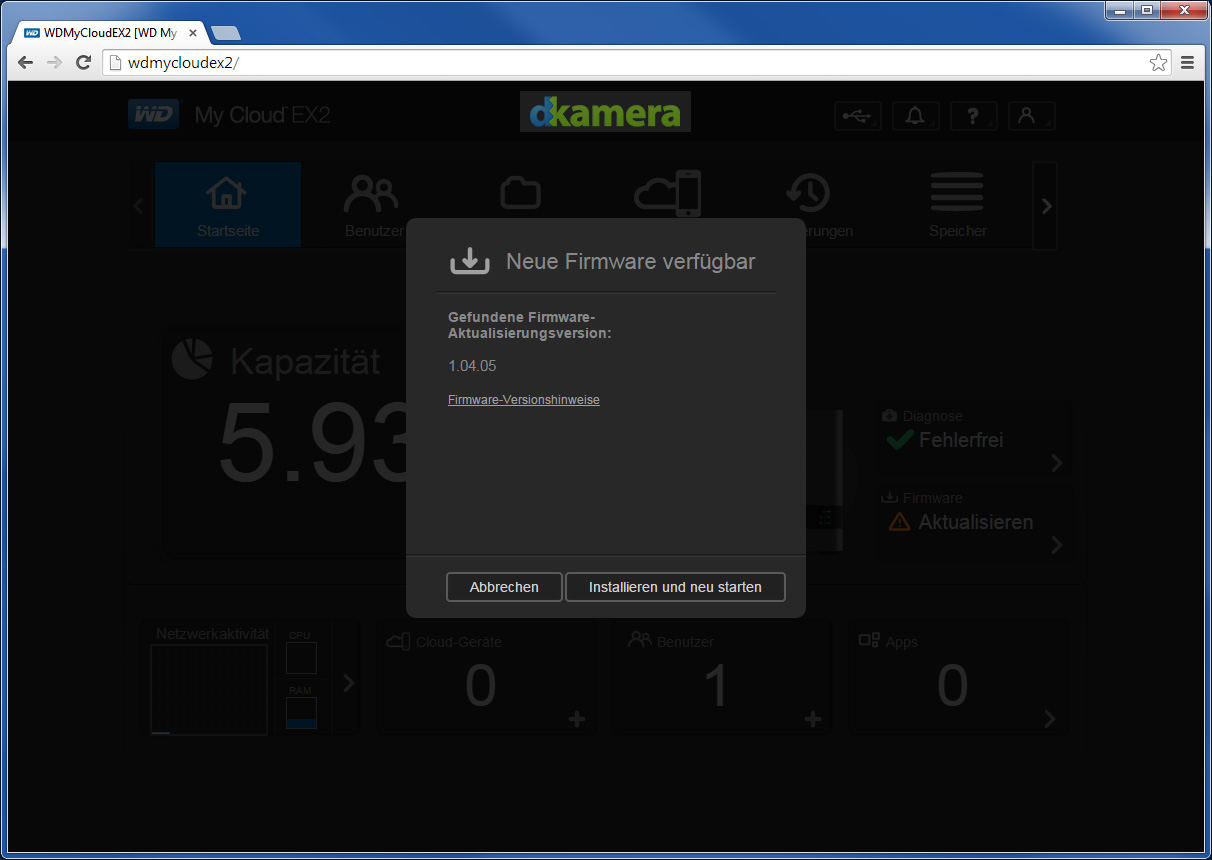Click the user account icon in header
Screen dimensions: 1212x860
(1031, 116)
